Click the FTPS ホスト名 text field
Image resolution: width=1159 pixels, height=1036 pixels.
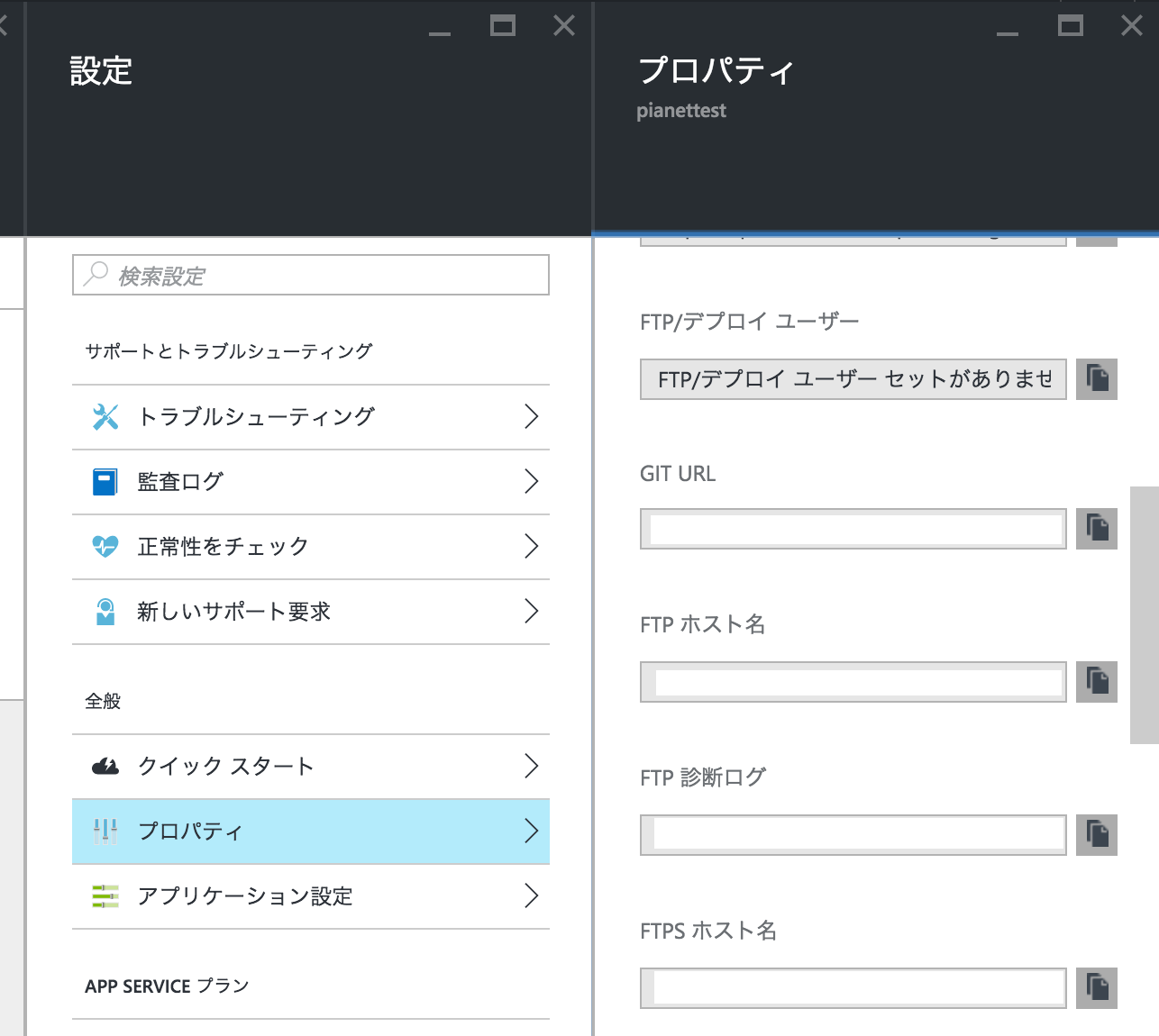coord(853,988)
